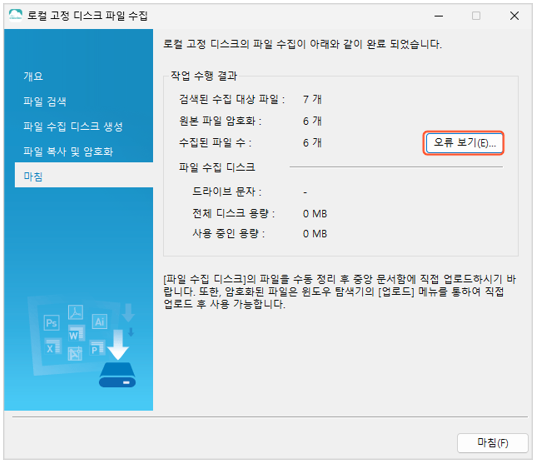This screenshot has height=464, width=537.
Task: Close the 로컬 고정 디스크 파일 수집 window
Action: tap(514, 16)
